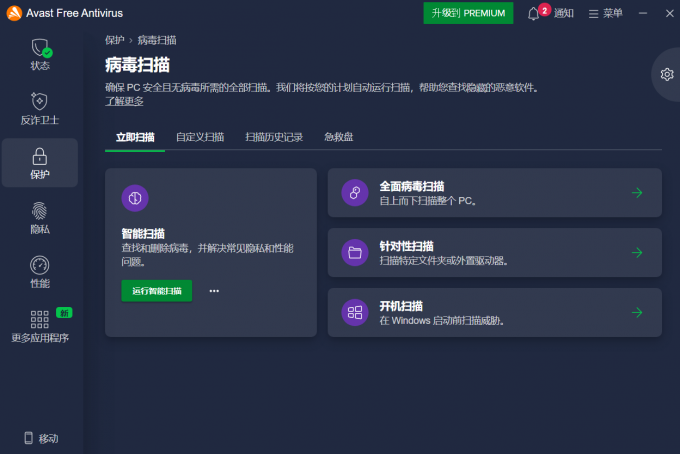Open the 状态 status shield icon
Screen dimensions: 680x454
(41, 48)
